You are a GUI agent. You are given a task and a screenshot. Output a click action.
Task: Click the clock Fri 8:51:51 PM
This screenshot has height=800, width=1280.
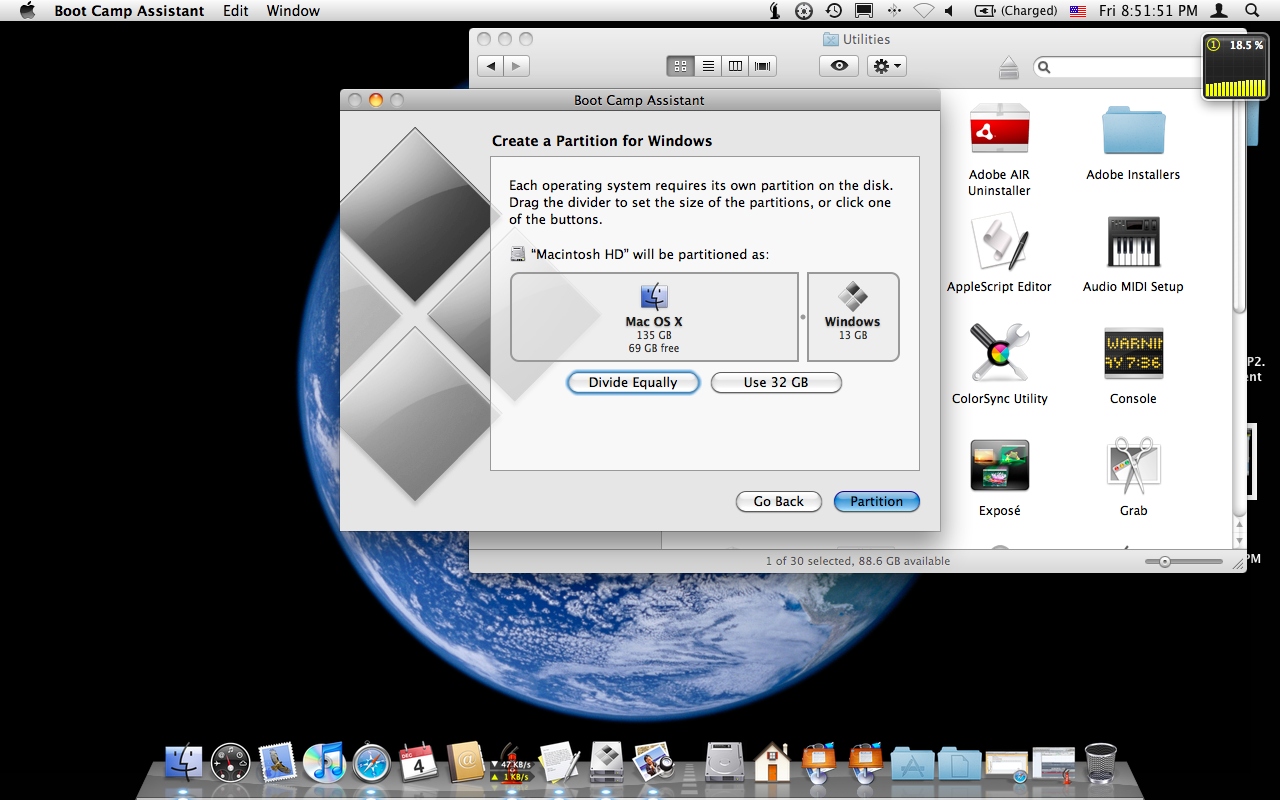tap(1148, 11)
